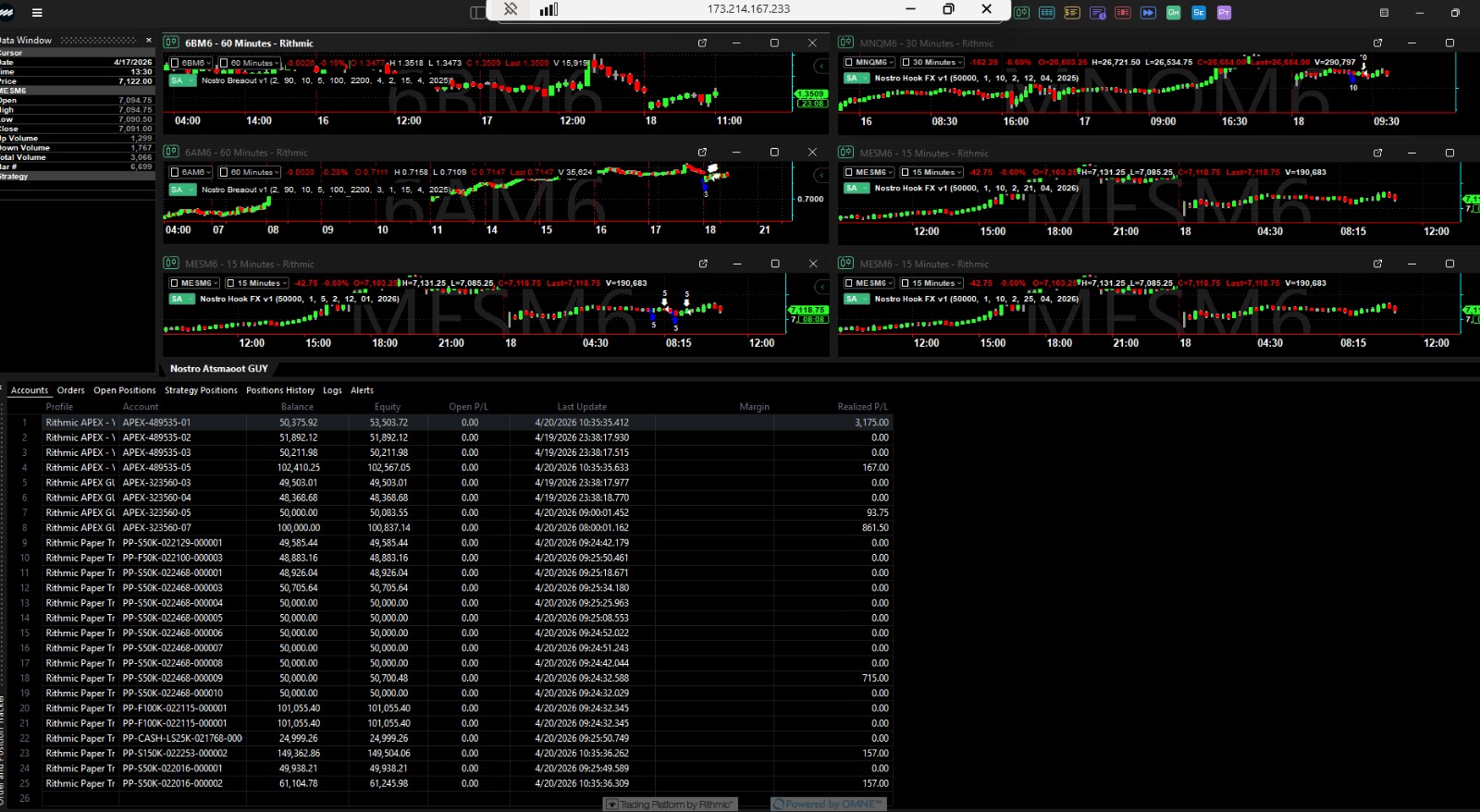Switch to the Open Positions tab

pyautogui.click(x=125, y=390)
